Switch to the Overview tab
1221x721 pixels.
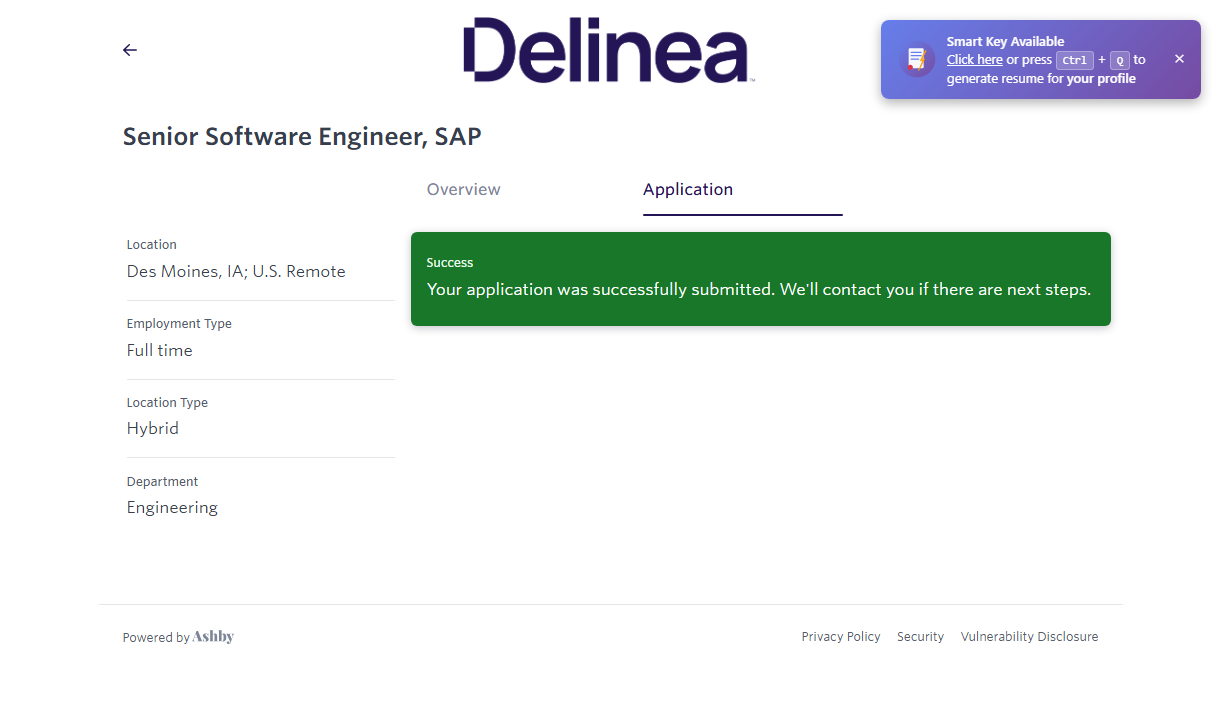[x=463, y=190]
